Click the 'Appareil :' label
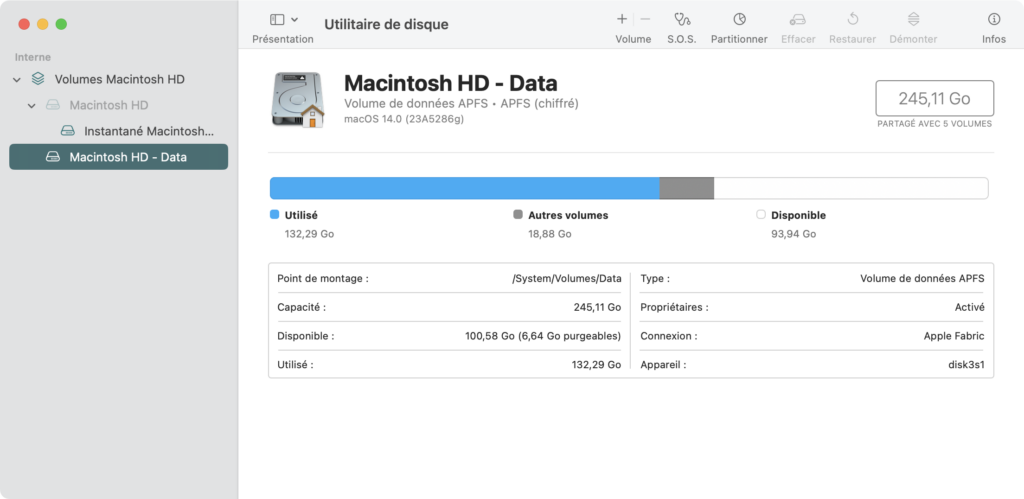Viewport: 1024px width, 499px height. pyautogui.click(x=664, y=364)
